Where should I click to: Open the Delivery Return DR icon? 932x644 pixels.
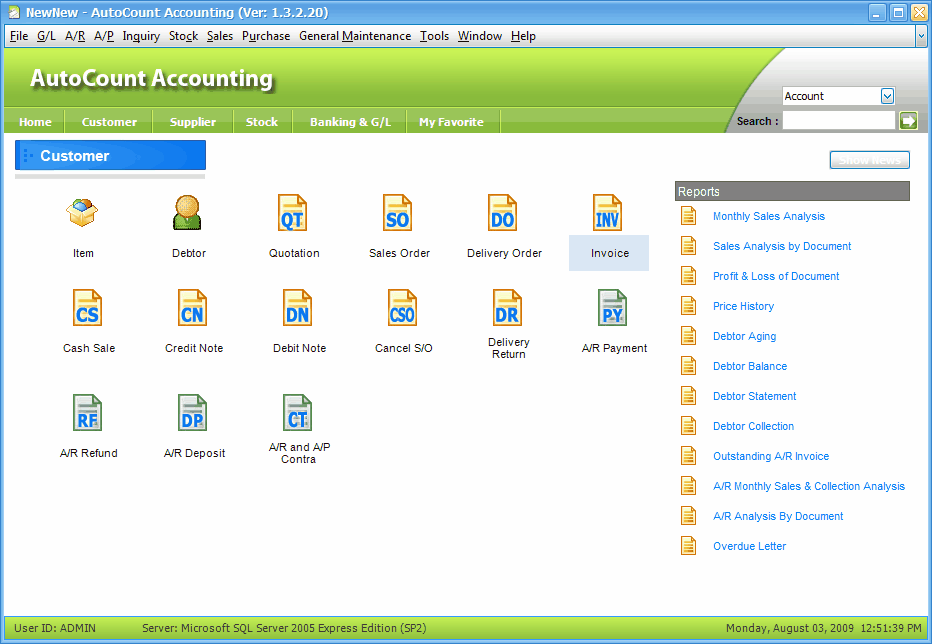[508, 308]
